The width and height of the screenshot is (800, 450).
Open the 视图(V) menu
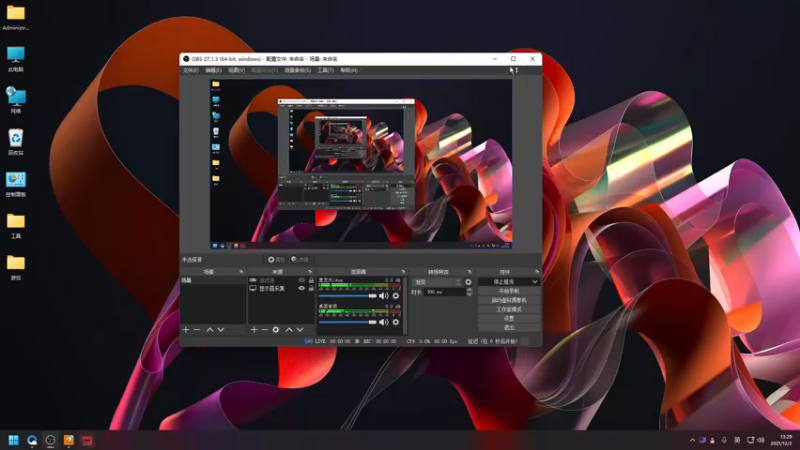click(x=237, y=70)
